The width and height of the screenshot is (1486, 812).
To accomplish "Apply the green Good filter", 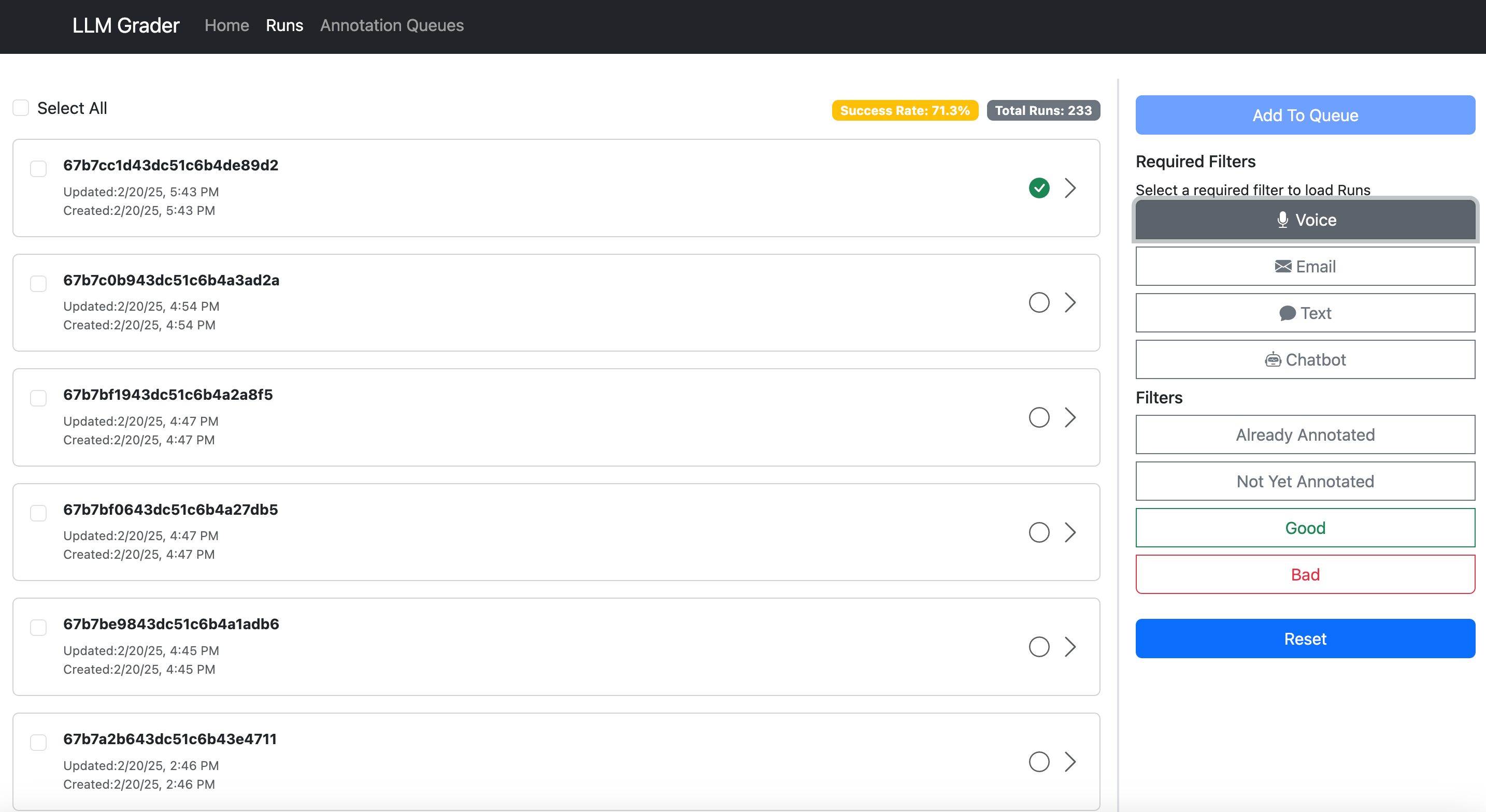I will [x=1305, y=528].
